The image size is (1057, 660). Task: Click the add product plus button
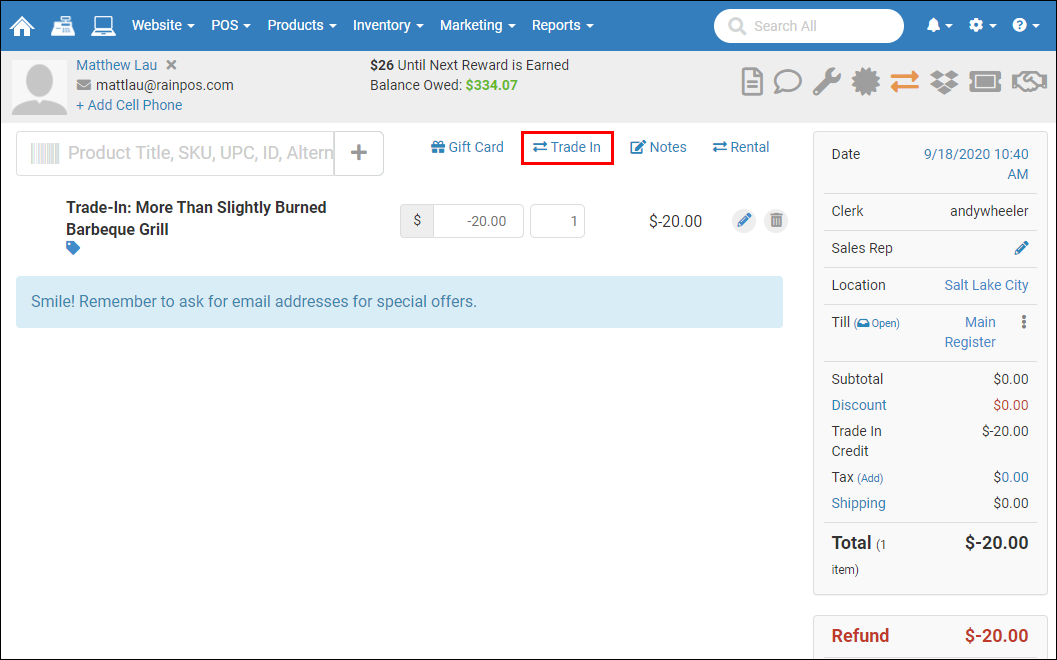359,153
